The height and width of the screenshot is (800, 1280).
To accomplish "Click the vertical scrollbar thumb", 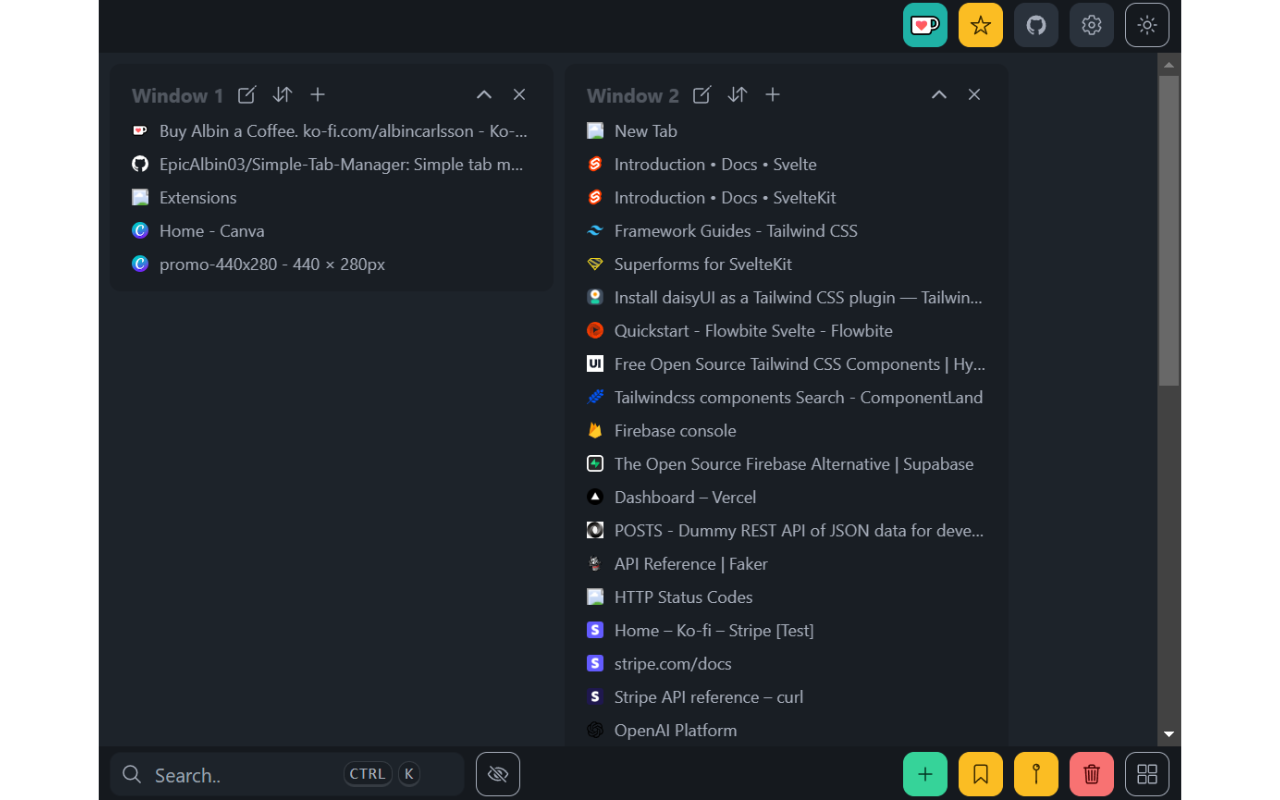I will pos(1168,230).
